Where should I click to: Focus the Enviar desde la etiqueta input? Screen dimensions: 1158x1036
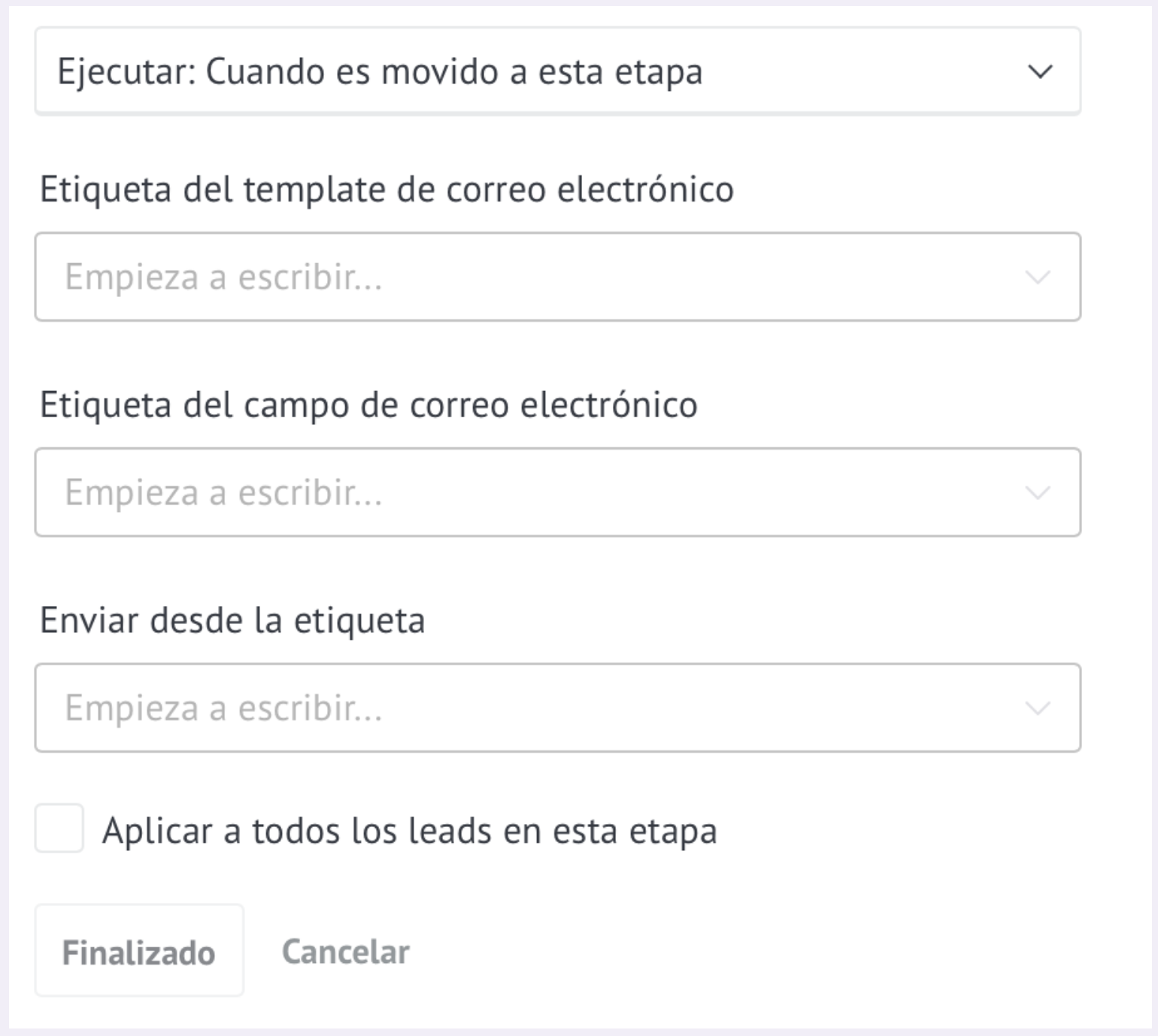[x=557, y=707]
